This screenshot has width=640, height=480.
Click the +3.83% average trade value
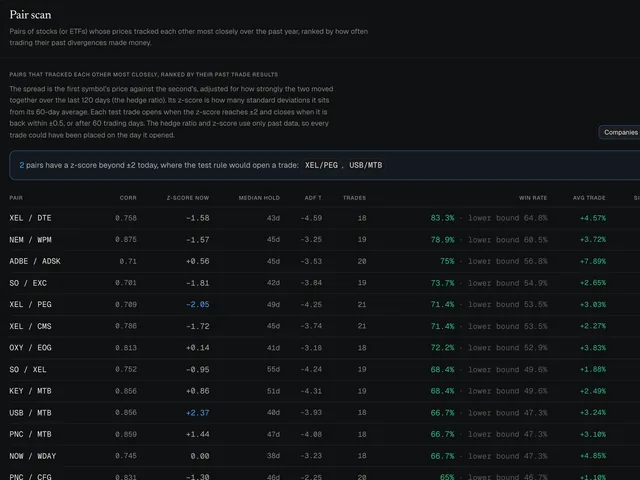pyautogui.click(x=593, y=348)
